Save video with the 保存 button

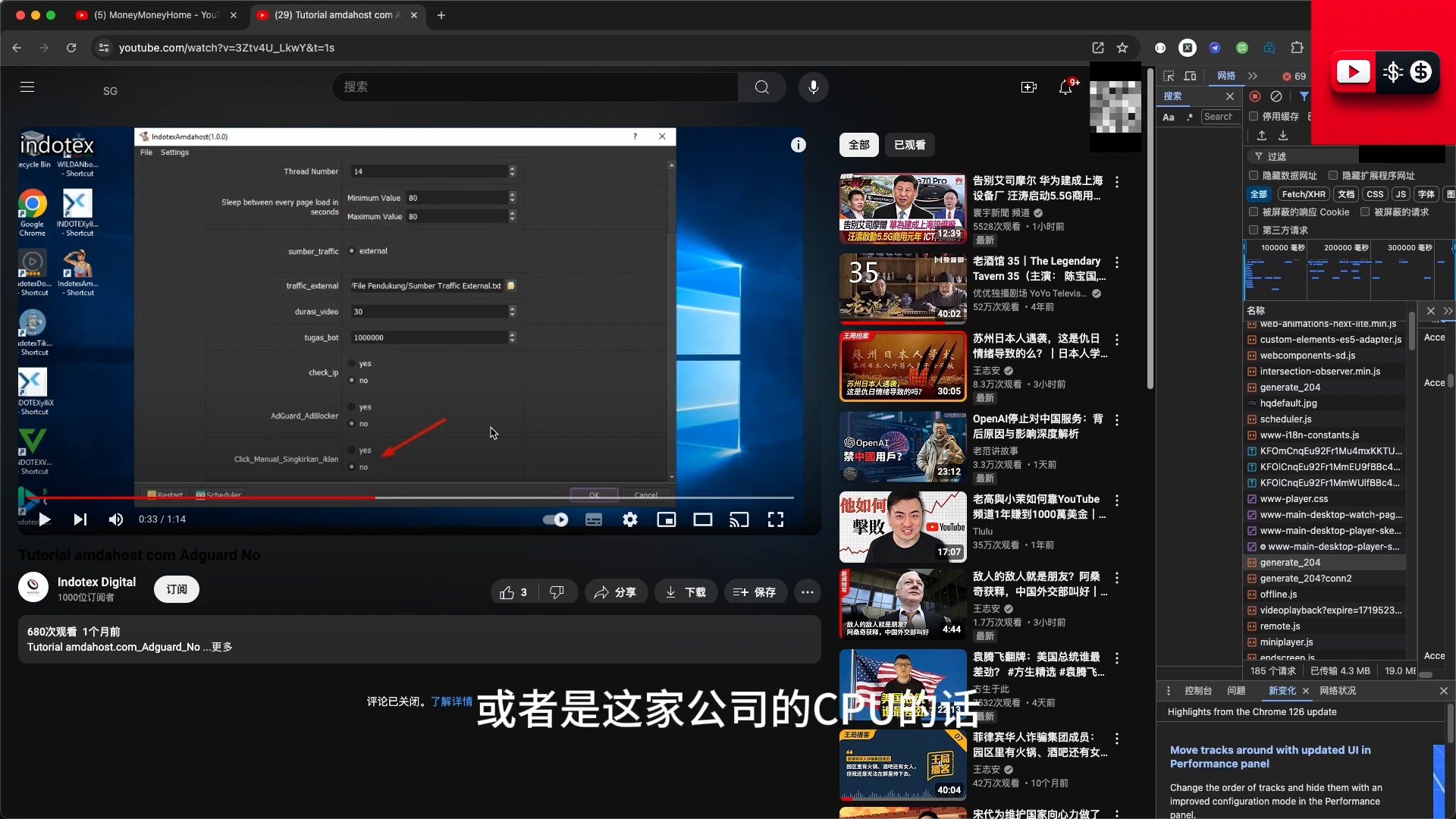(x=755, y=592)
